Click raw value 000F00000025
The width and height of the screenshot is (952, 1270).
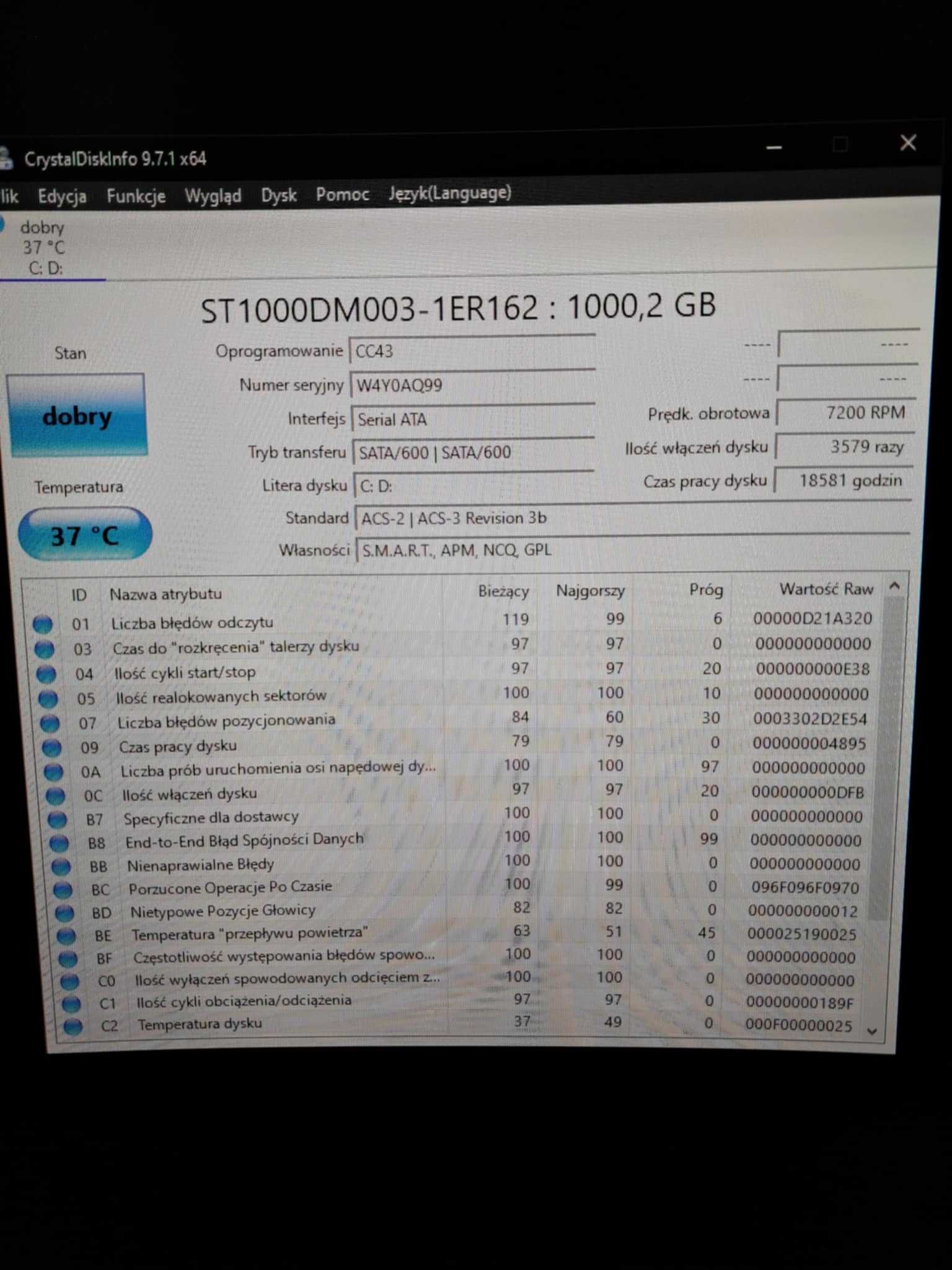pos(799,1025)
